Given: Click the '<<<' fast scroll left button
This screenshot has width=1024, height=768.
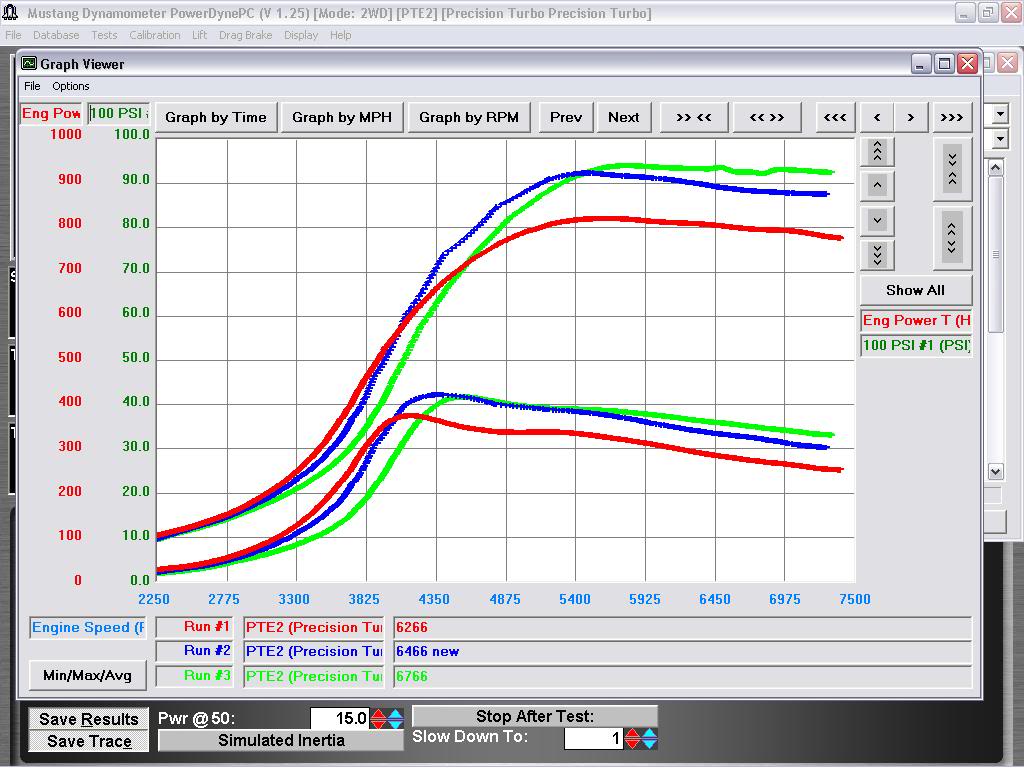Looking at the screenshot, I should (x=835, y=118).
